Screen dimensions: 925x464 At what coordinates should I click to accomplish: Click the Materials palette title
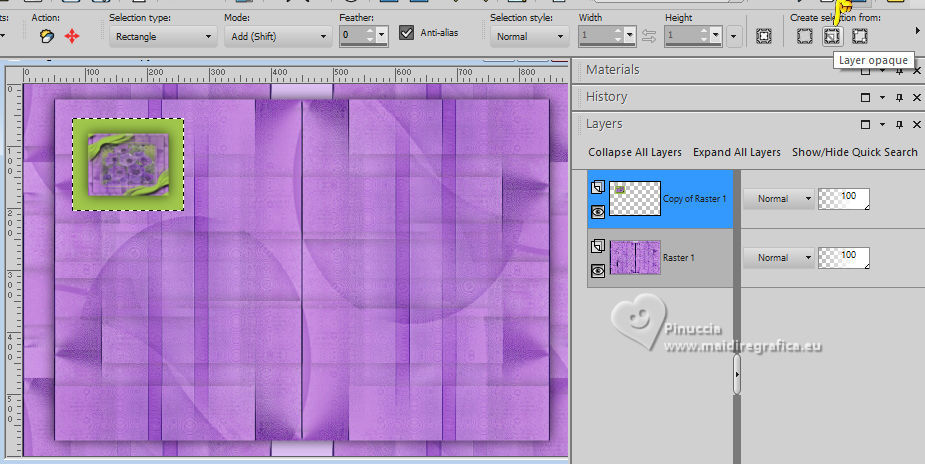point(613,70)
